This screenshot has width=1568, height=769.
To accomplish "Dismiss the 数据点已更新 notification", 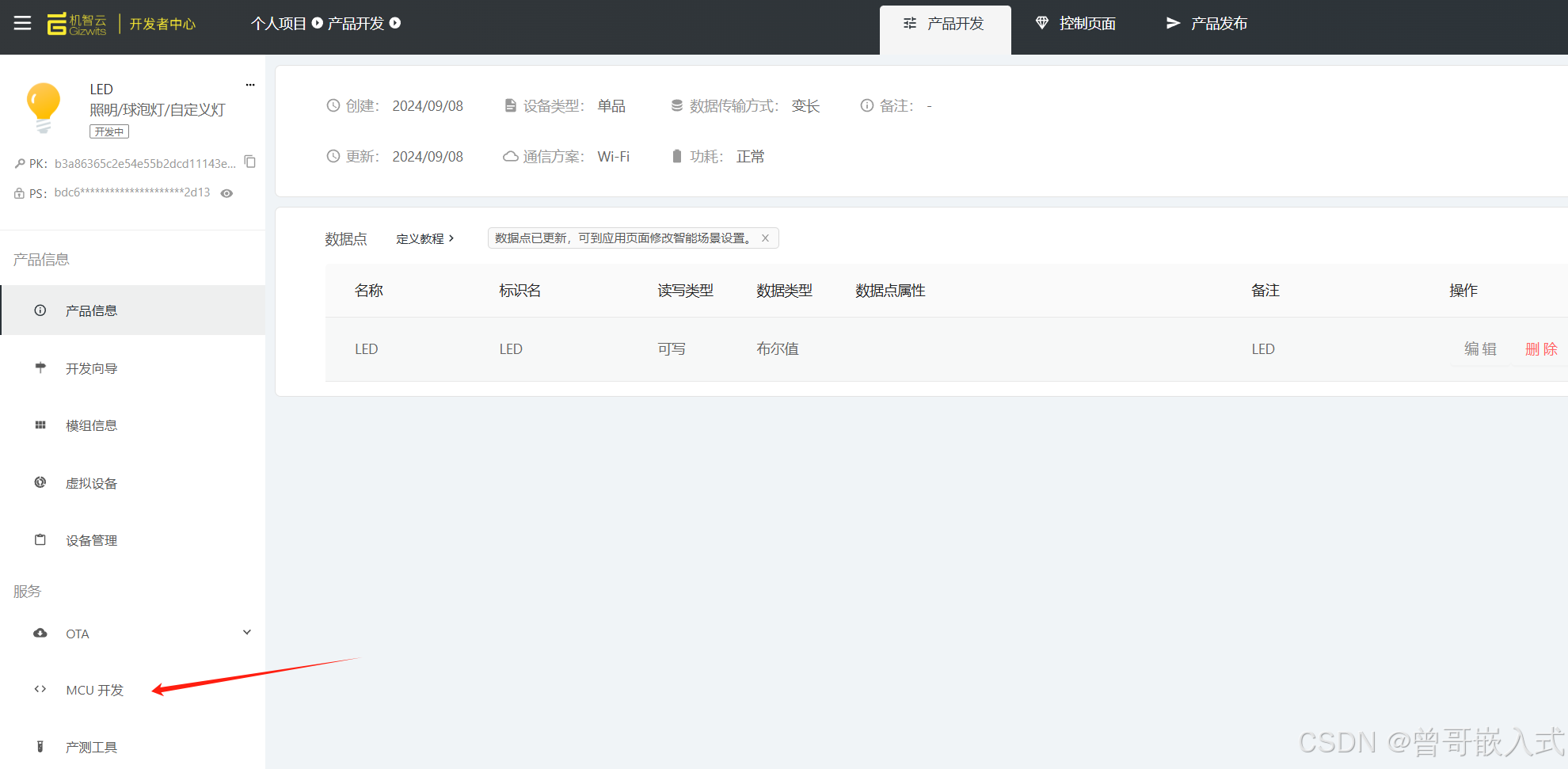I will point(765,238).
